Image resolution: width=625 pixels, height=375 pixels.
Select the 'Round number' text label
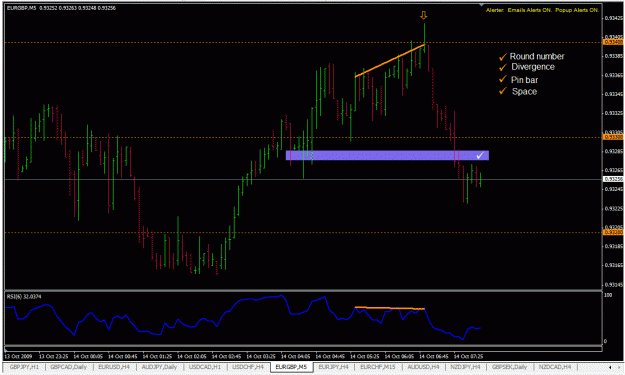pyautogui.click(x=537, y=56)
